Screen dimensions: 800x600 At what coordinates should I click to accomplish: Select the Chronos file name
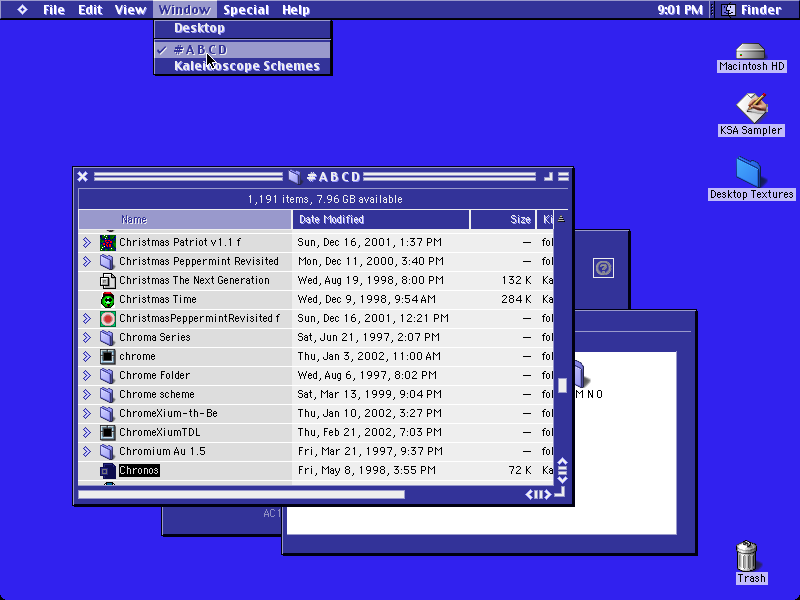click(x=139, y=470)
